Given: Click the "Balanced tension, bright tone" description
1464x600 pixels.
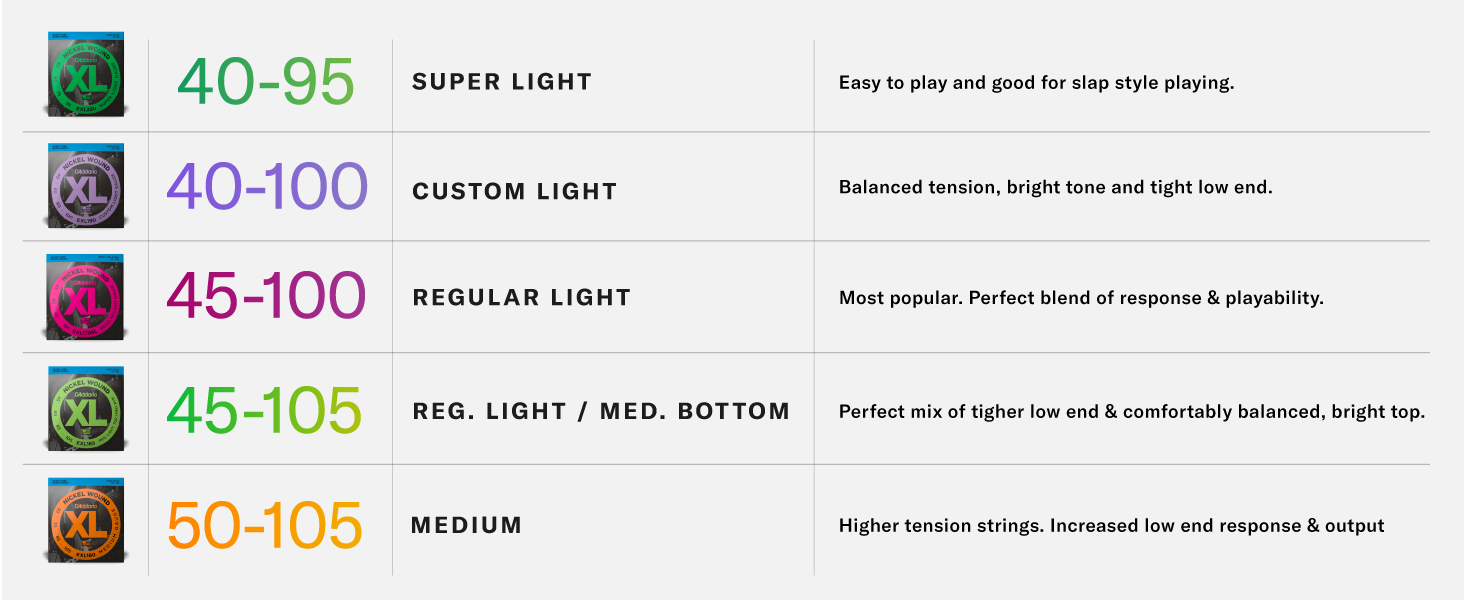Looking at the screenshot, I should click(1055, 187).
